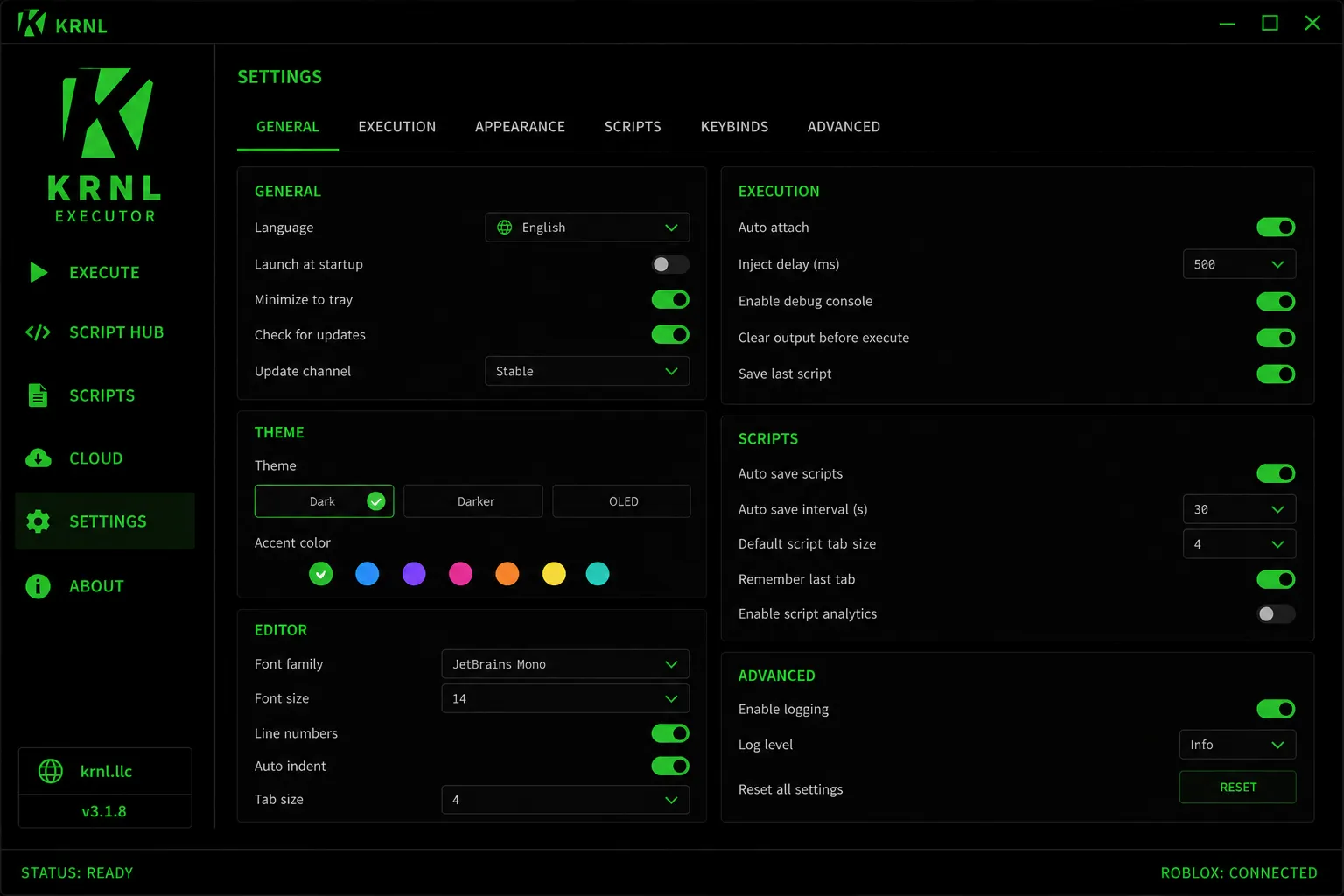
Task: Open the Appearance tab
Action: (x=520, y=127)
